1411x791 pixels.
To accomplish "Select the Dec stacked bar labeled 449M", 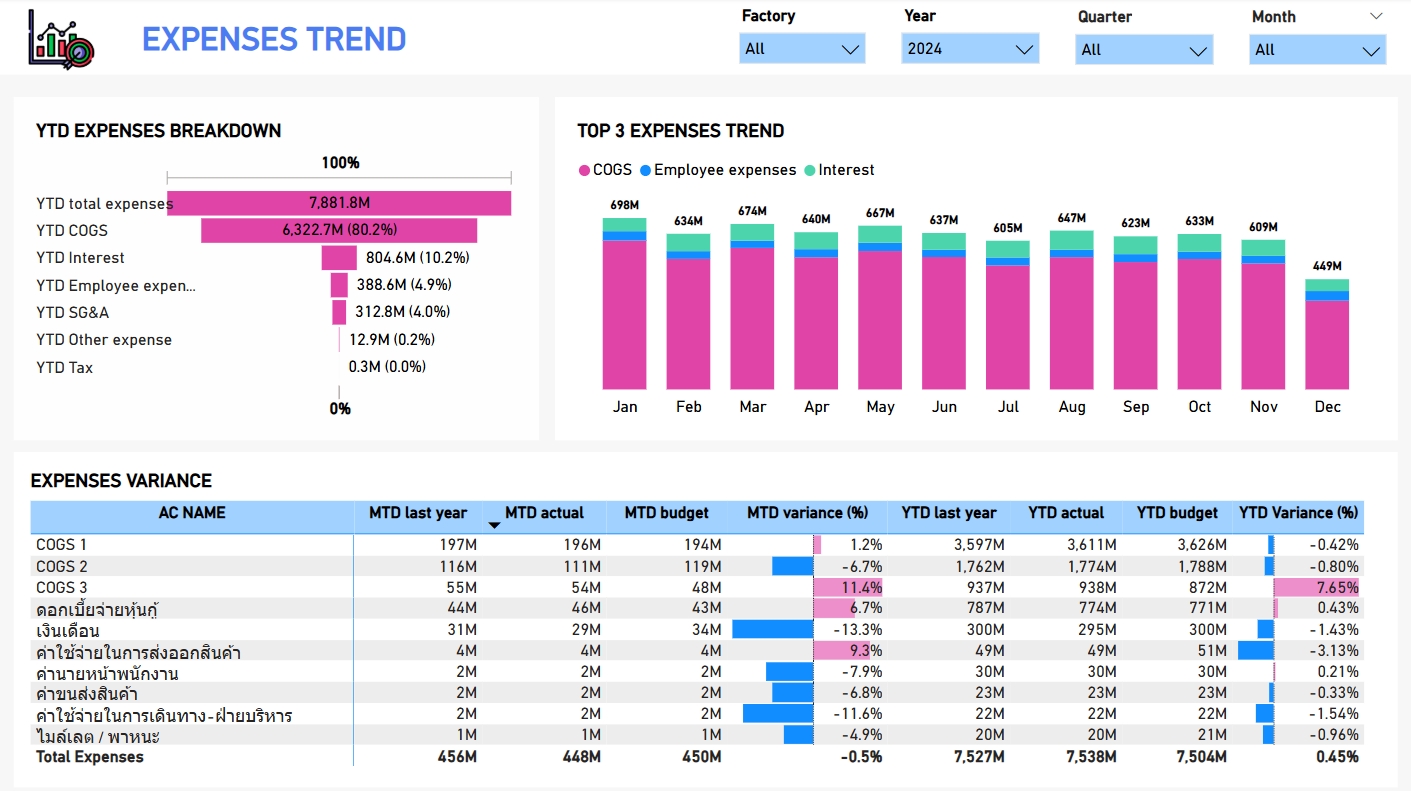I will click(x=1327, y=334).
